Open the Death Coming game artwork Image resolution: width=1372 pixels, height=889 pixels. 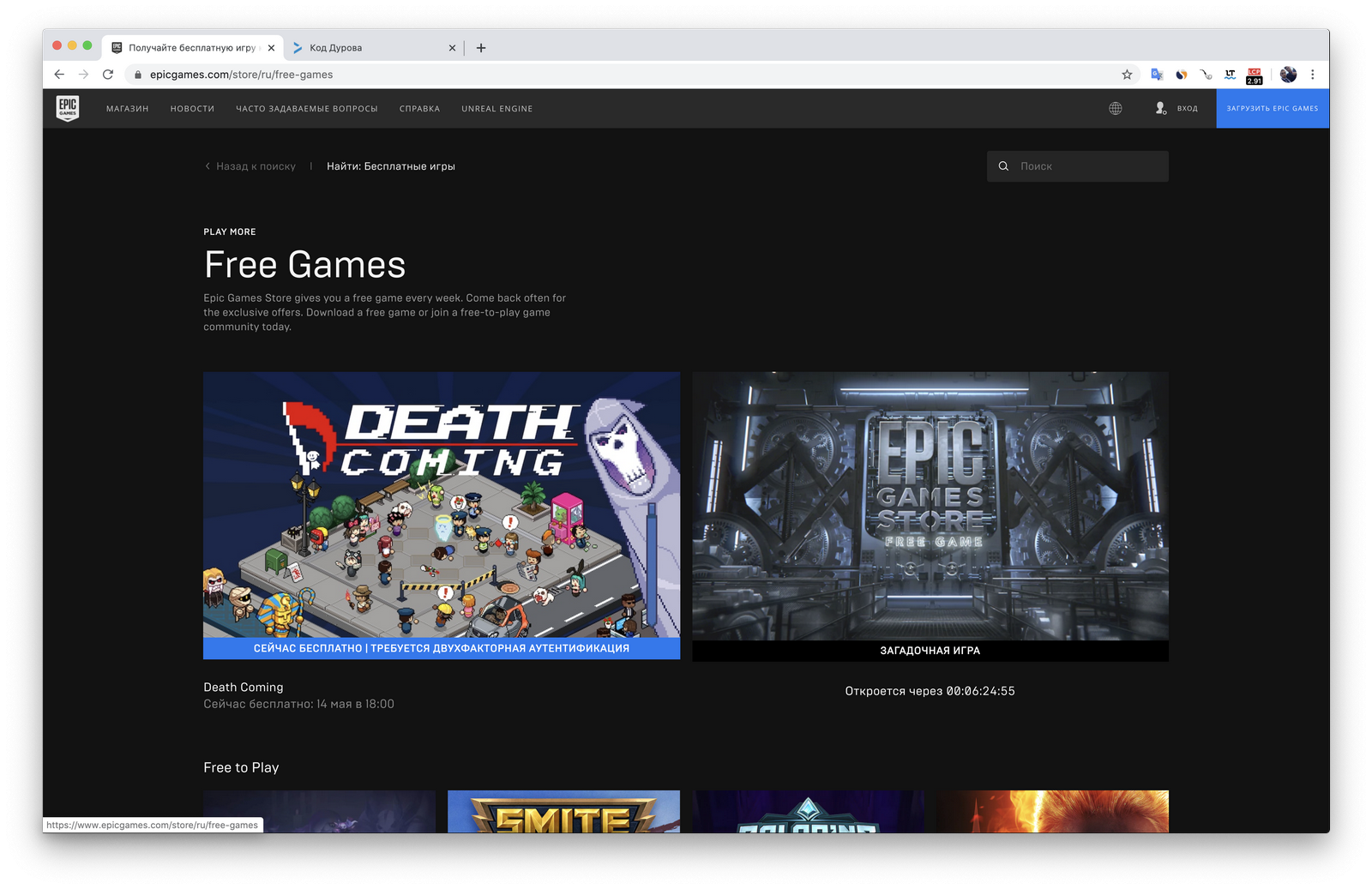442,504
